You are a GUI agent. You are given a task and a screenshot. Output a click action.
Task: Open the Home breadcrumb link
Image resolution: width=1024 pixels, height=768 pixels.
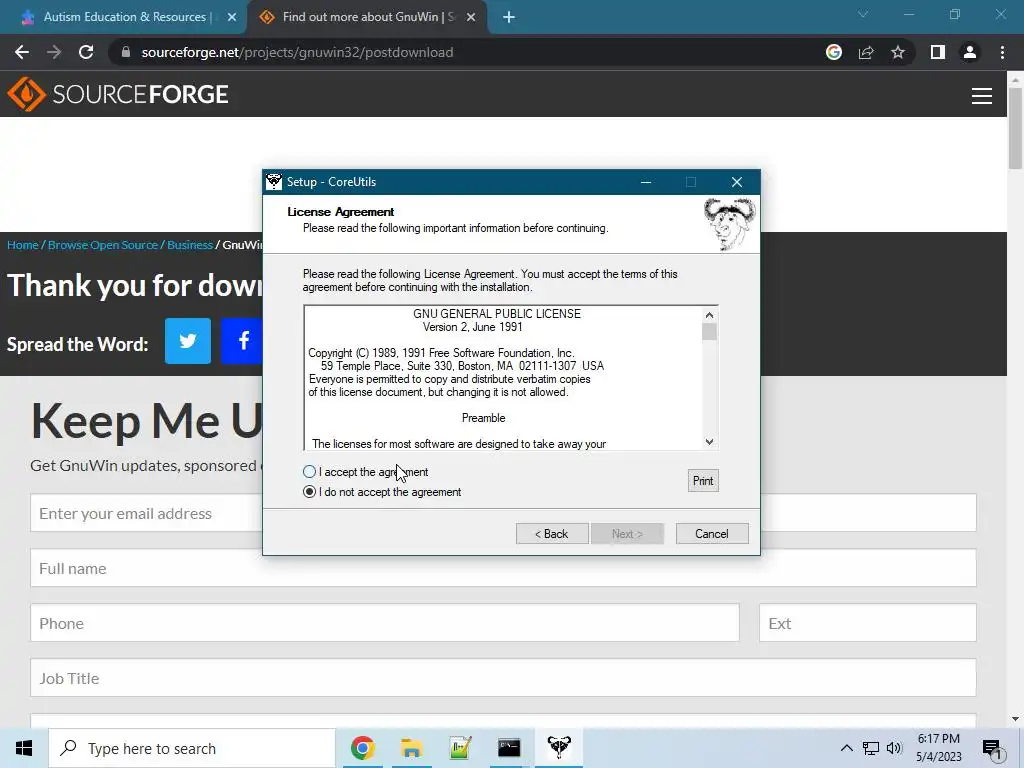tap(23, 245)
